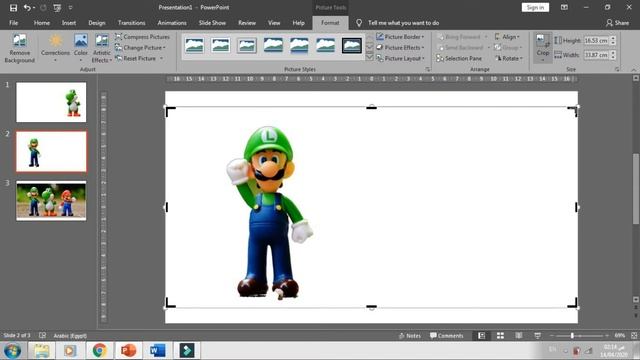Select the black-framed picture style
Viewport: 640px width, 360px height.
tap(351, 45)
